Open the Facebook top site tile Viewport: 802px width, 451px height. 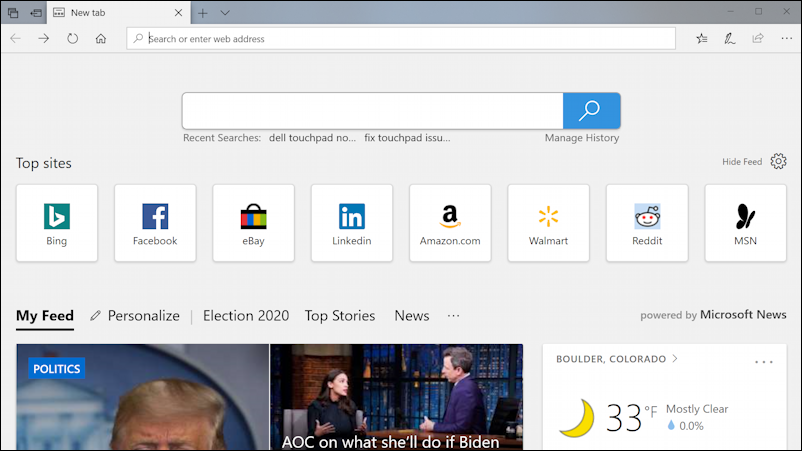(x=155, y=223)
